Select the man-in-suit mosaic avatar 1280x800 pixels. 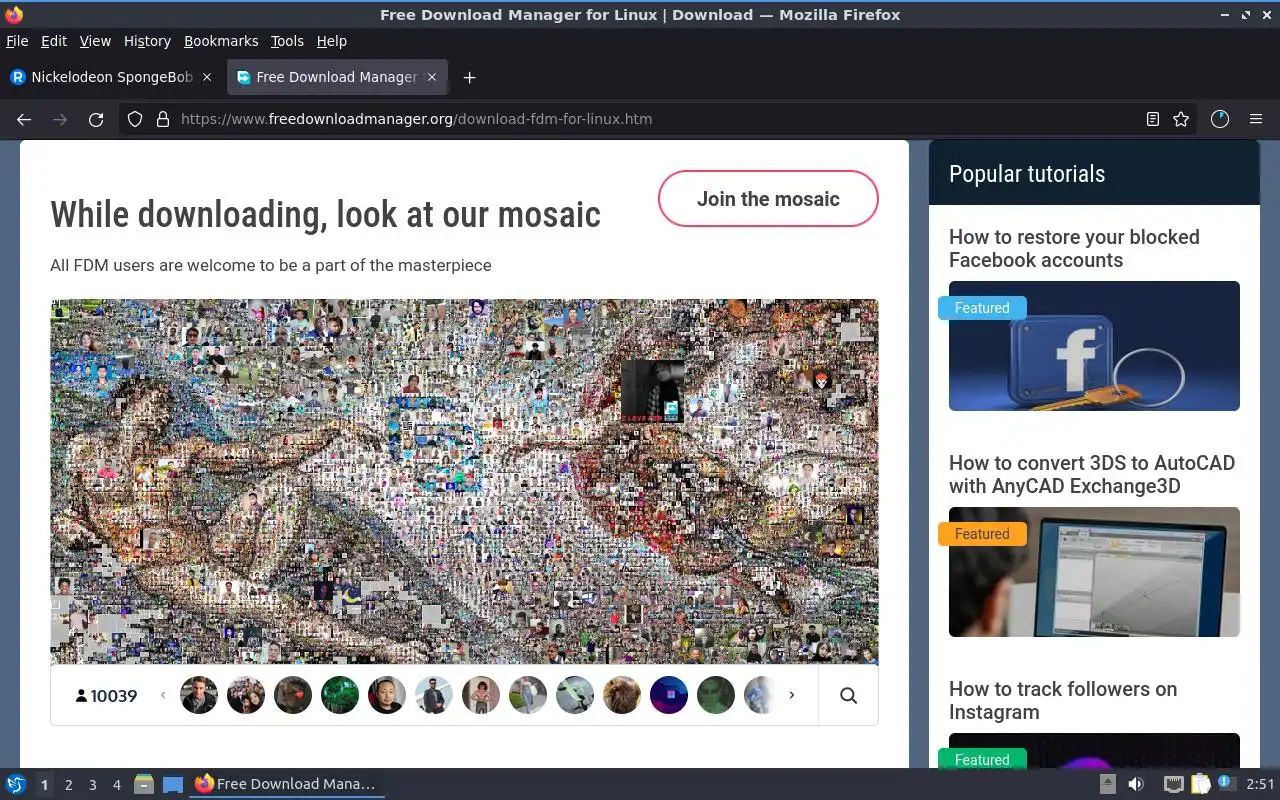click(x=434, y=695)
